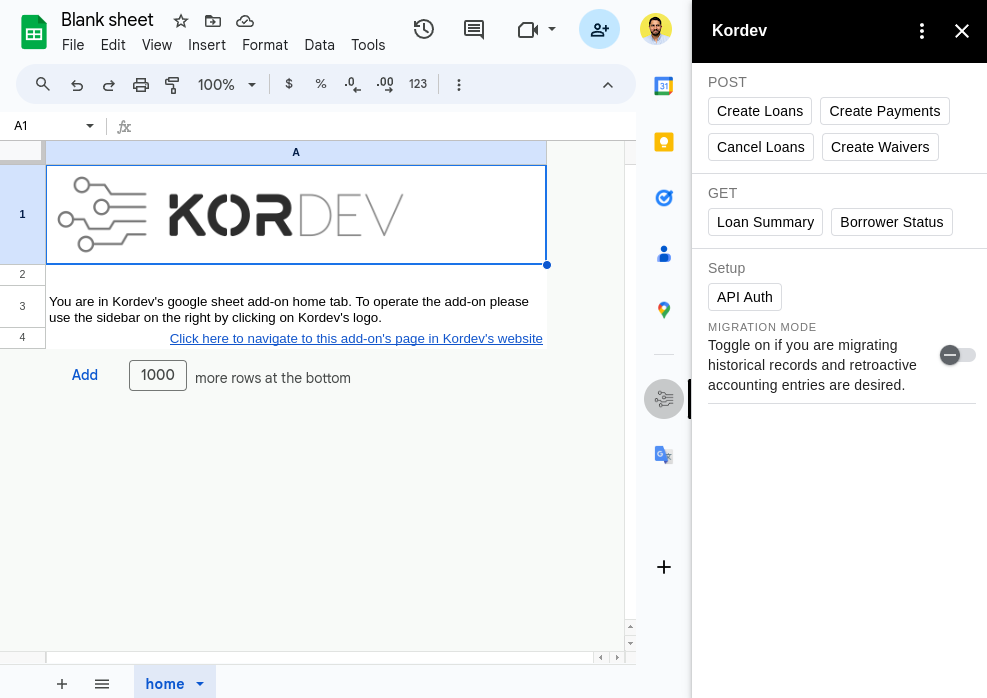Show all sheets list
Screen dimensions: 987x698
(x=102, y=684)
